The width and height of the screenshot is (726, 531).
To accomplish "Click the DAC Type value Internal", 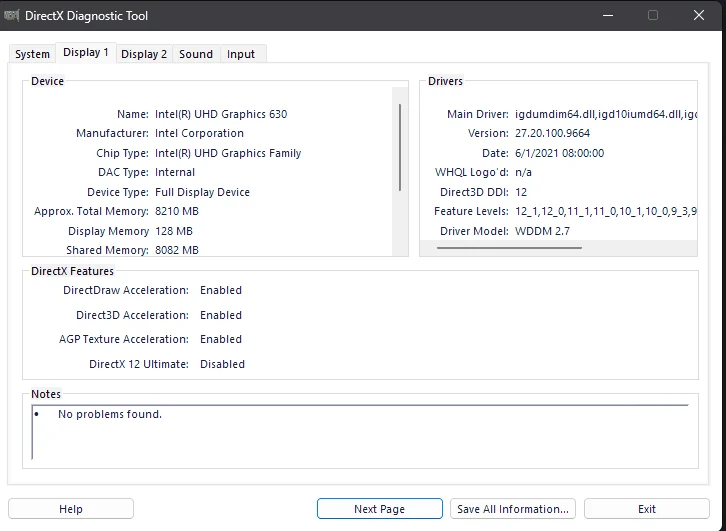I will pyautogui.click(x=175, y=172).
